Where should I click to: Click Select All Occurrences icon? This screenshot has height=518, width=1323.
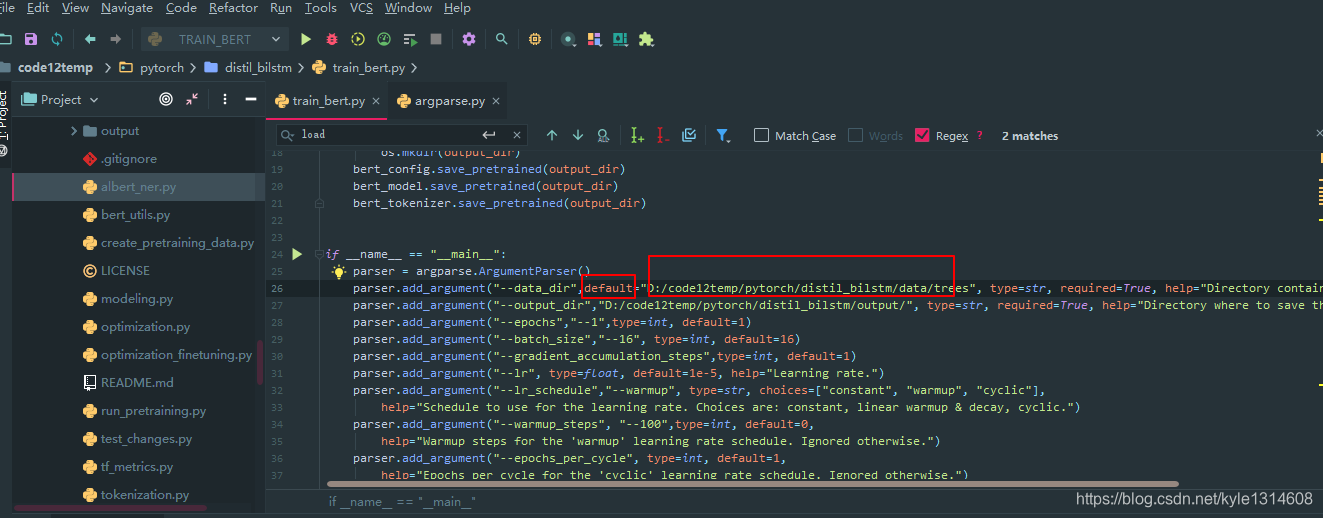pyautogui.click(x=689, y=135)
